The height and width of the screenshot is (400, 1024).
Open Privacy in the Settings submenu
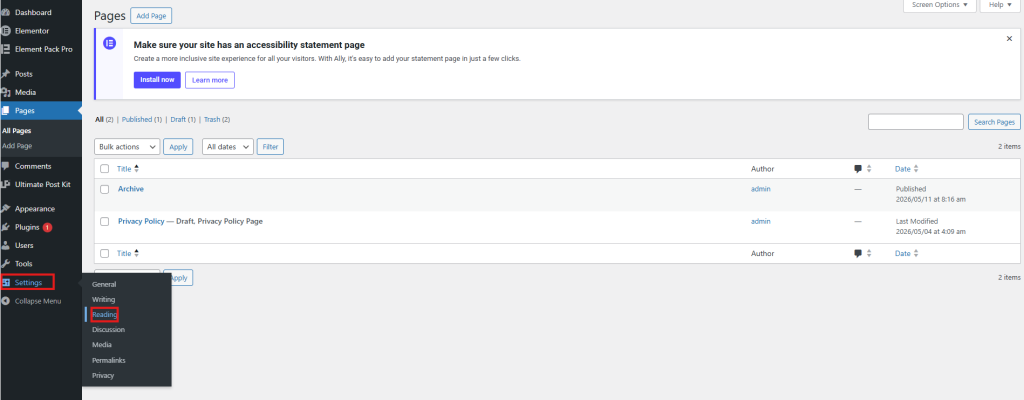103,375
